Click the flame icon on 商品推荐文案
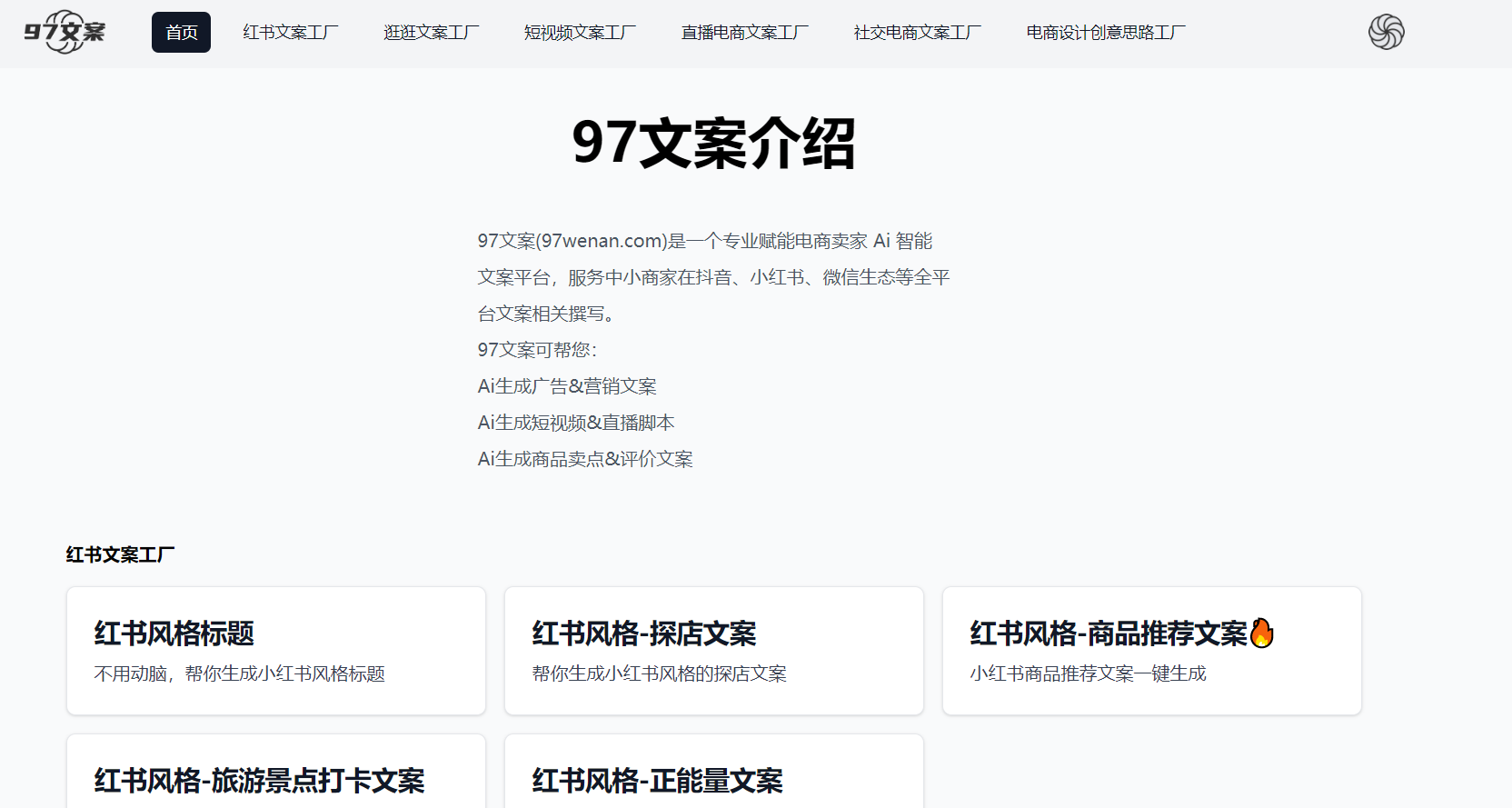The width and height of the screenshot is (1512, 808). 1261,633
